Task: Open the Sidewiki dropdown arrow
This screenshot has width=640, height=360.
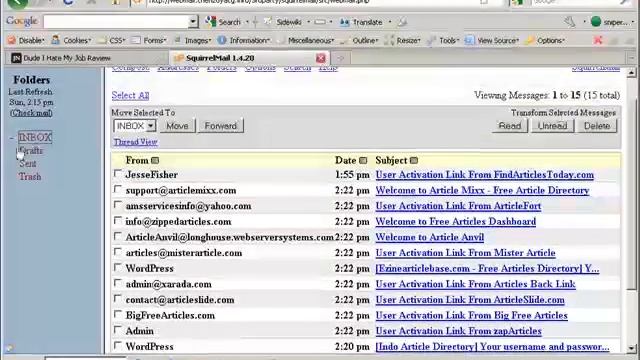Action: click(x=309, y=22)
